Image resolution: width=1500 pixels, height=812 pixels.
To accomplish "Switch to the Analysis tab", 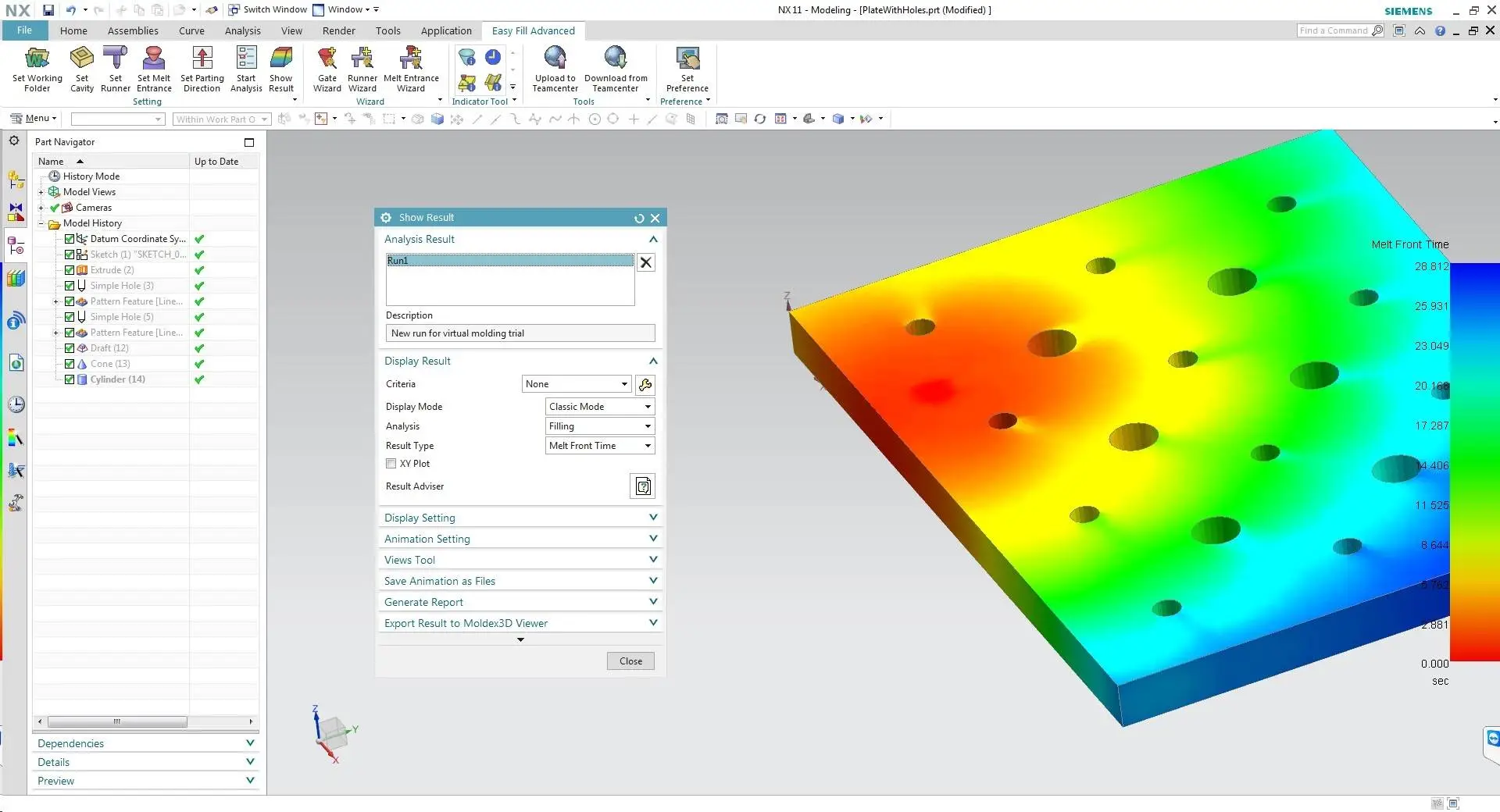I will pos(243,31).
